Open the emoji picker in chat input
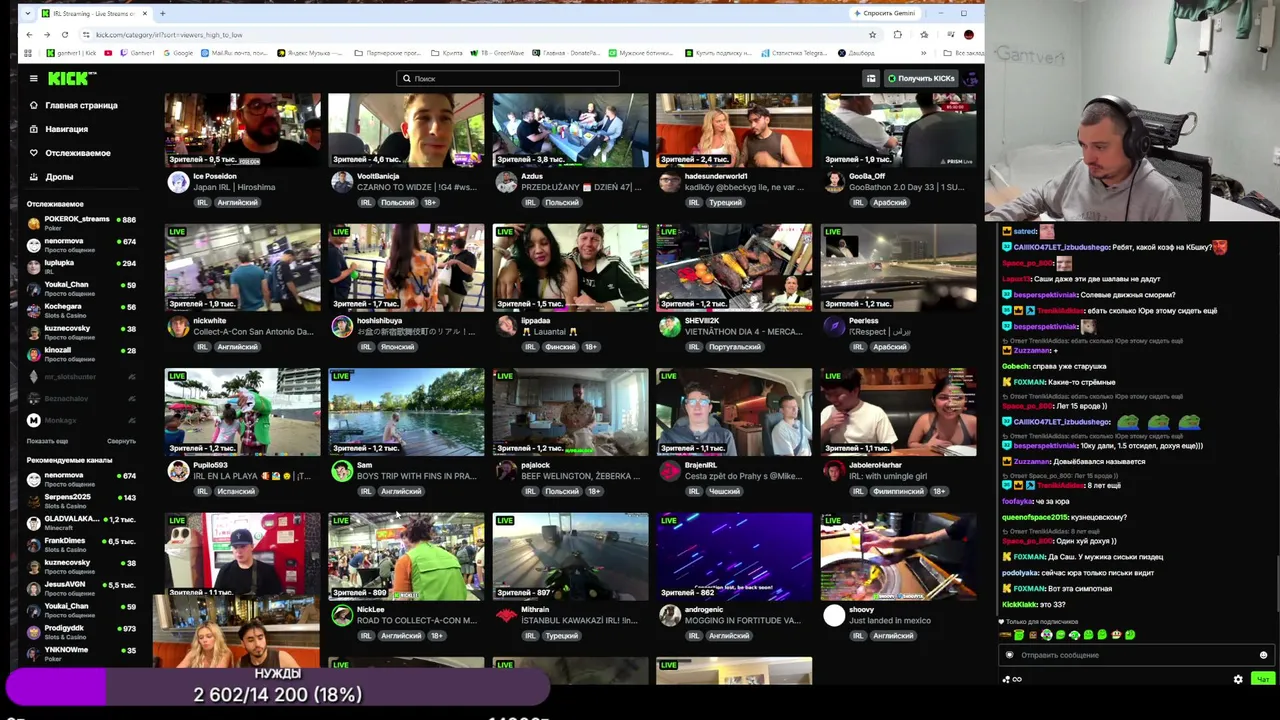This screenshot has width=1280, height=720. tap(1263, 655)
